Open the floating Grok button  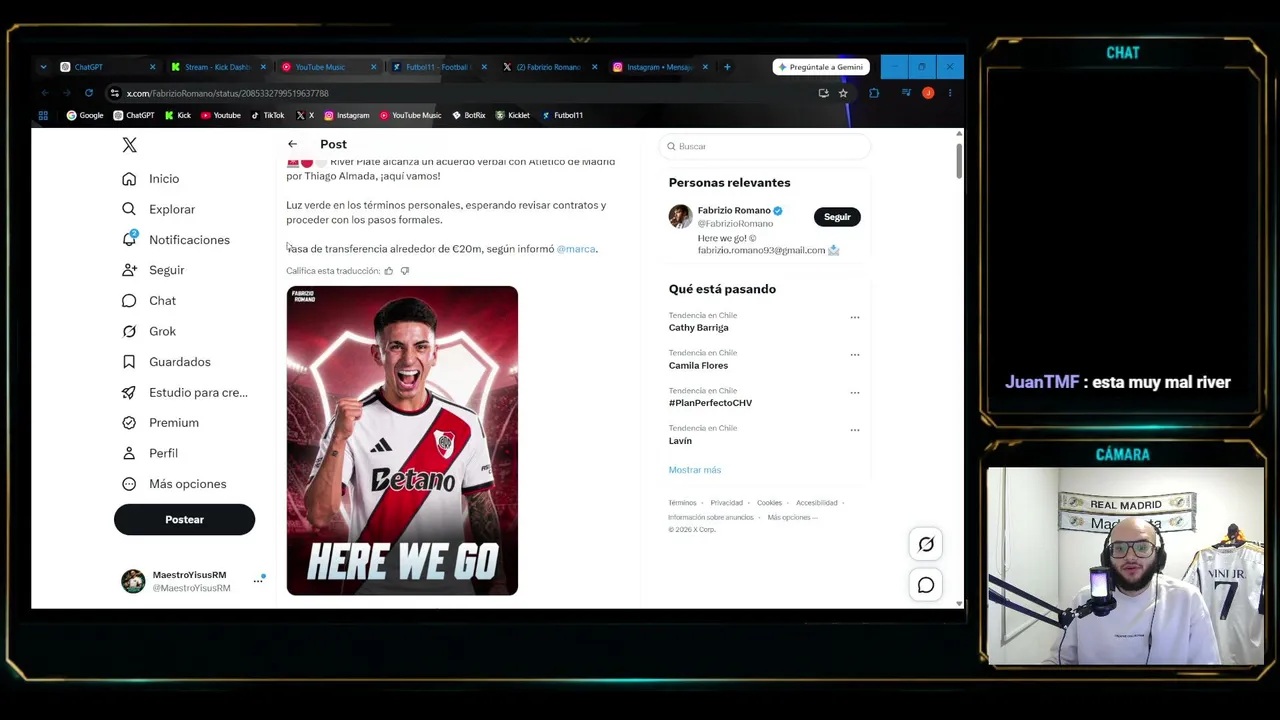coord(926,545)
